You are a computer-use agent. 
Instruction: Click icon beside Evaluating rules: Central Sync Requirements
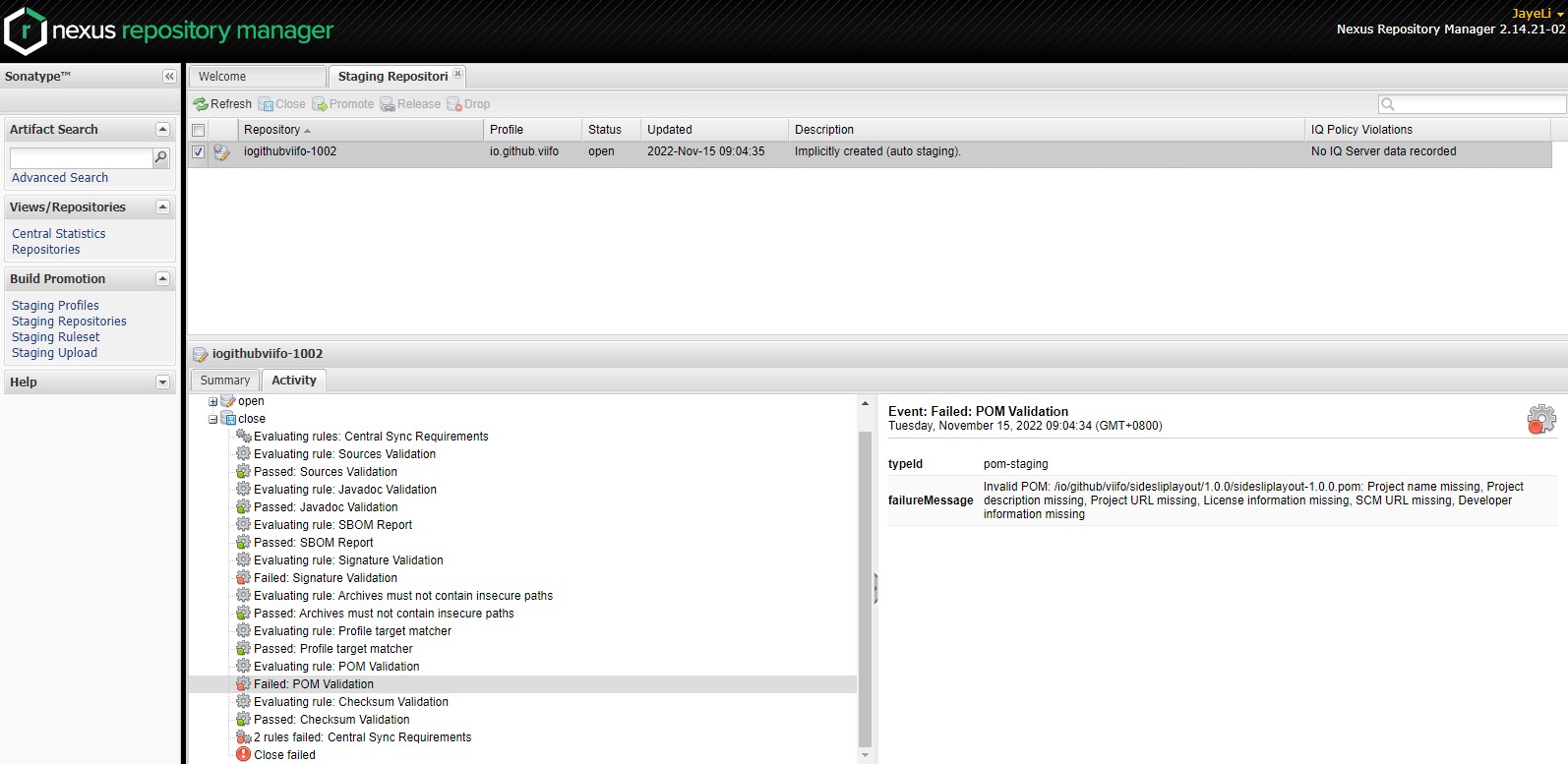pyautogui.click(x=244, y=437)
